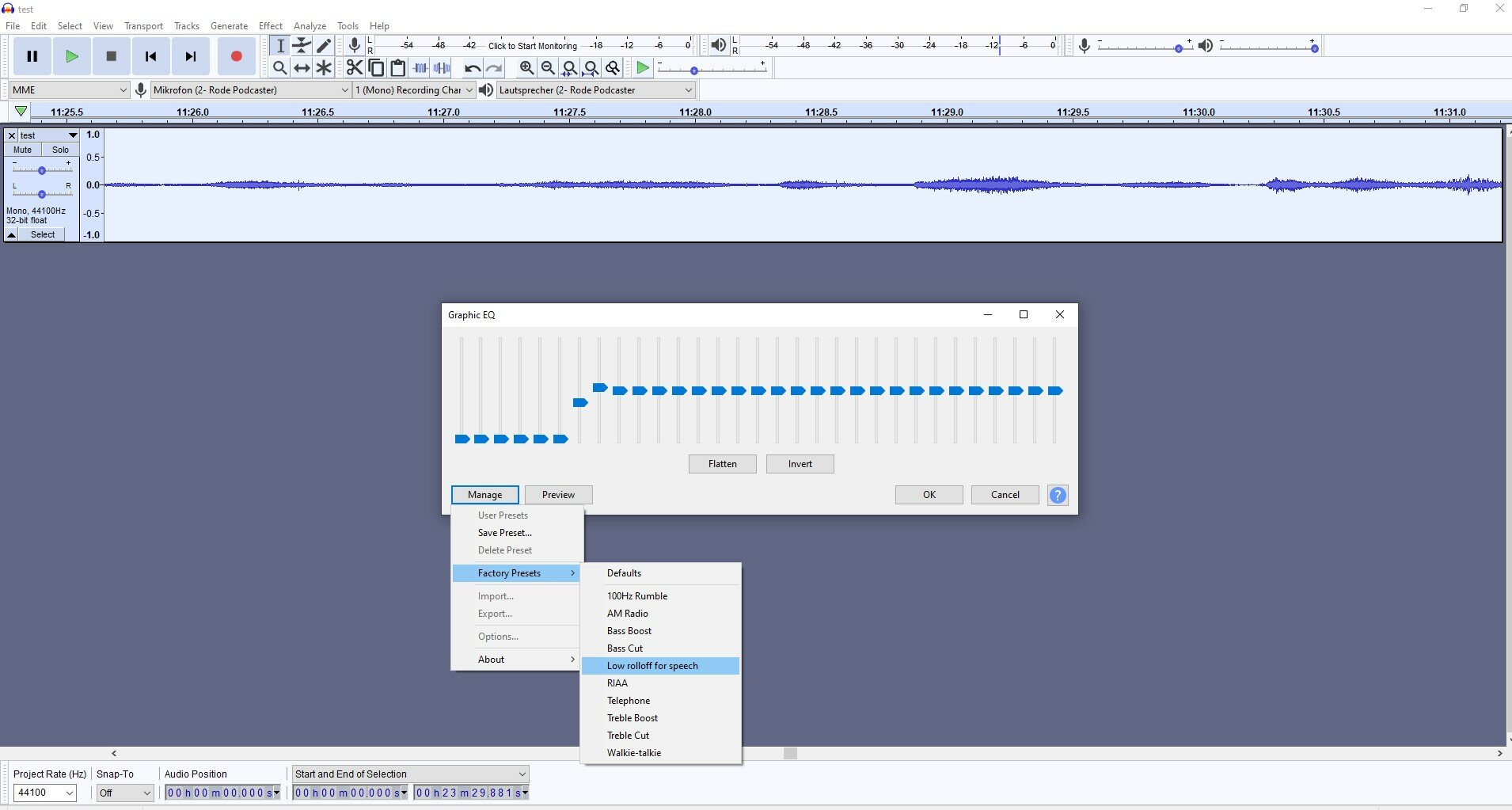Screen dimensions: 1512x810
Task: Open the MME audio host dropdown
Action: pyautogui.click(x=69, y=89)
